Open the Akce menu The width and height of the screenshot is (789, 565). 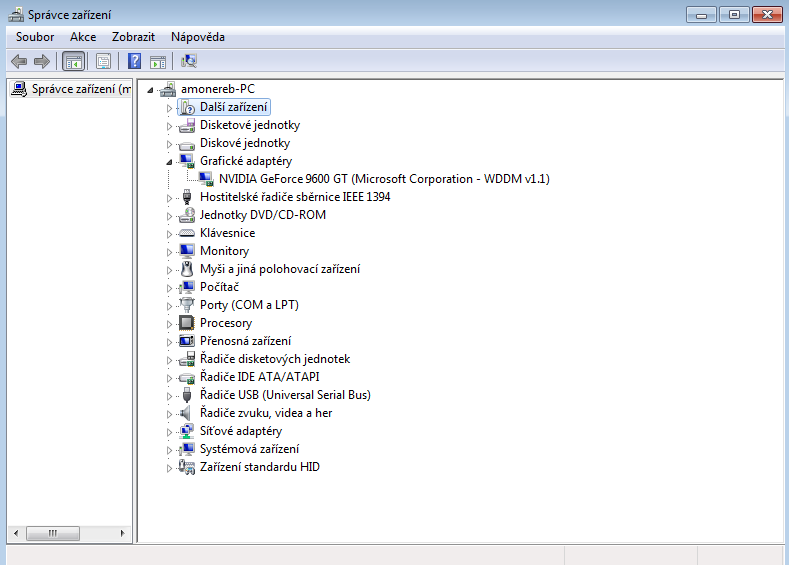click(x=83, y=37)
